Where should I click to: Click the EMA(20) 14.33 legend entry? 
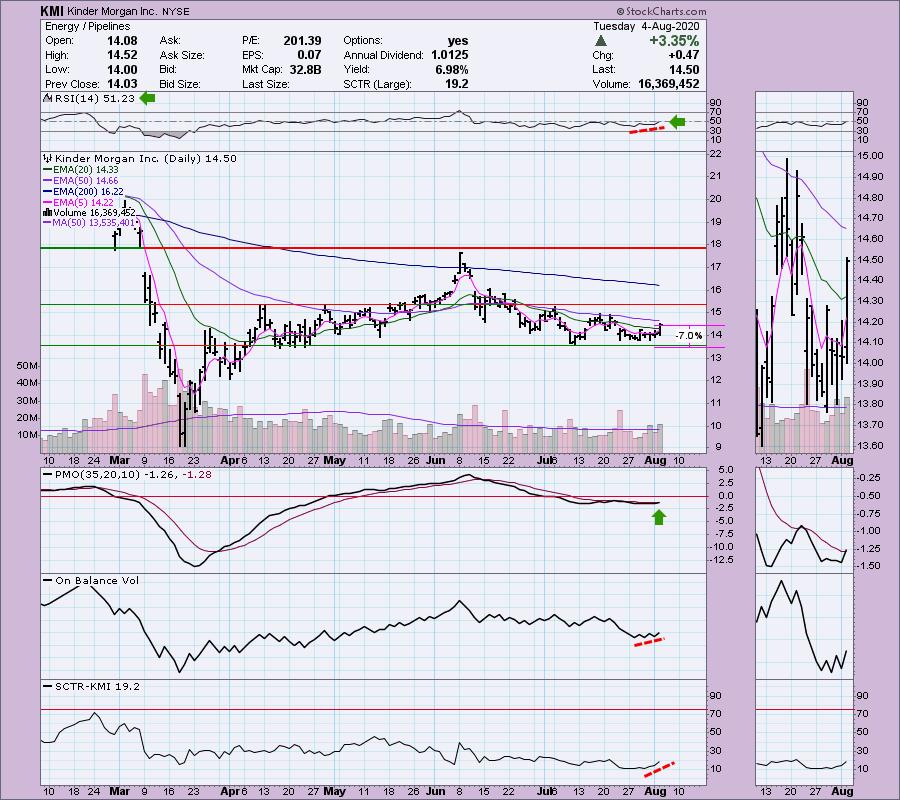click(x=81, y=170)
